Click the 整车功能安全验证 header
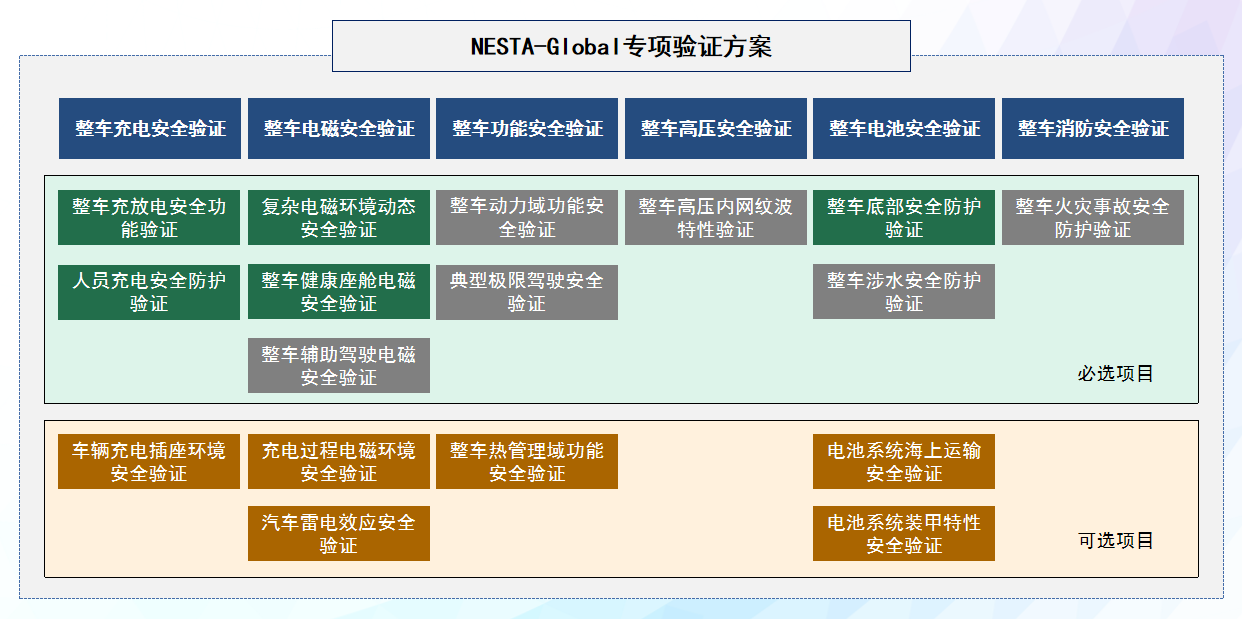This screenshot has height=619, width=1242. click(x=527, y=128)
